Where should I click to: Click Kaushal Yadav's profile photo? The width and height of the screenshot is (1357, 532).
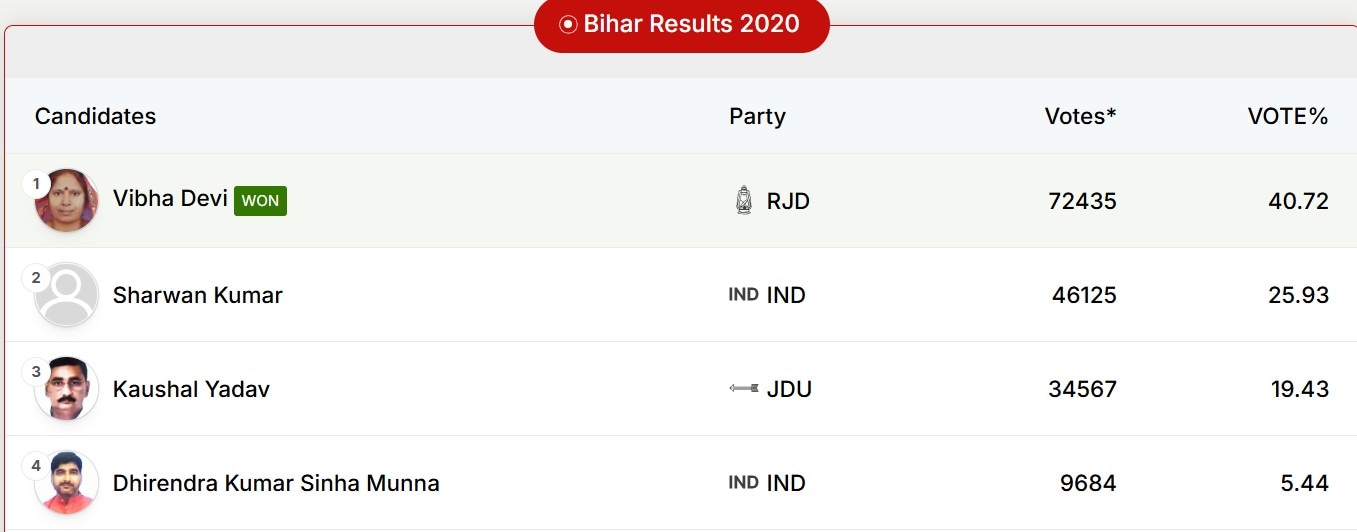[x=67, y=389]
